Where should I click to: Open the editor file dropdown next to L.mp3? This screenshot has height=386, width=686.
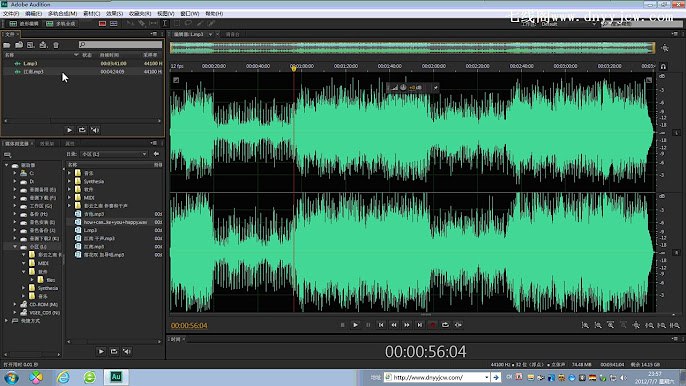click(x=210, y=34)
